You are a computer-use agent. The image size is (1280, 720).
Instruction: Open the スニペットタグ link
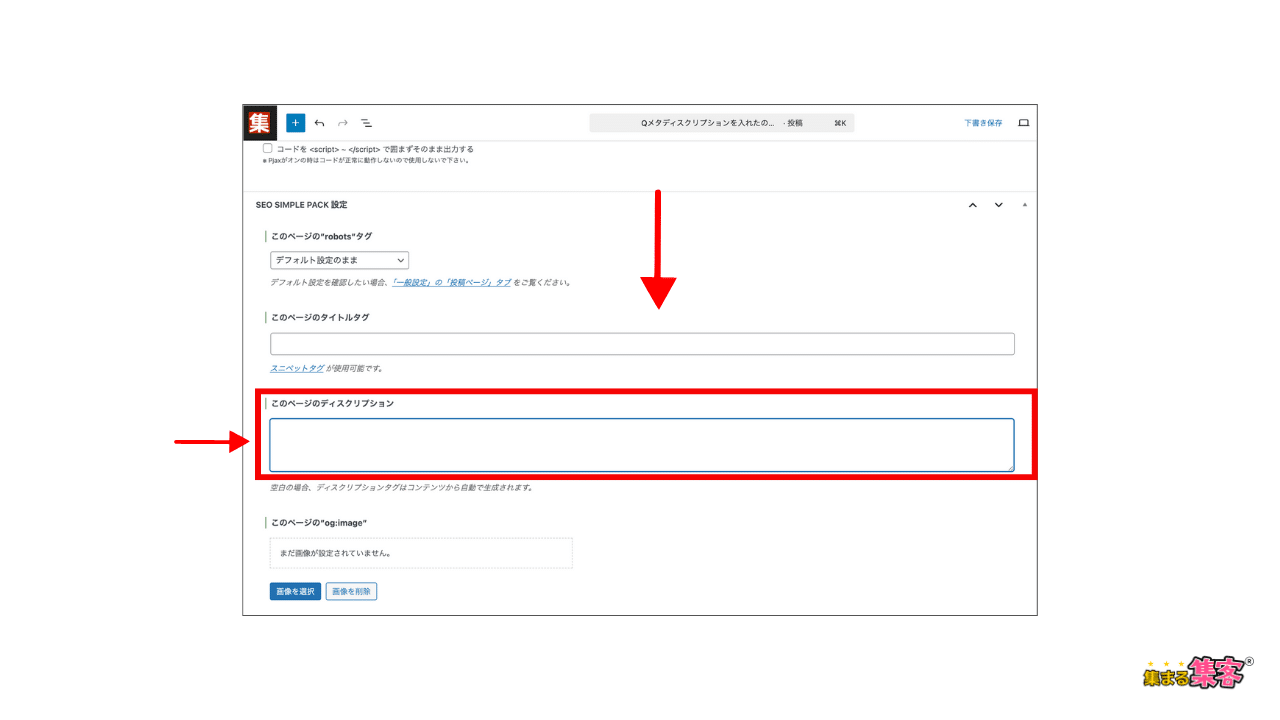tap(297, 369)
